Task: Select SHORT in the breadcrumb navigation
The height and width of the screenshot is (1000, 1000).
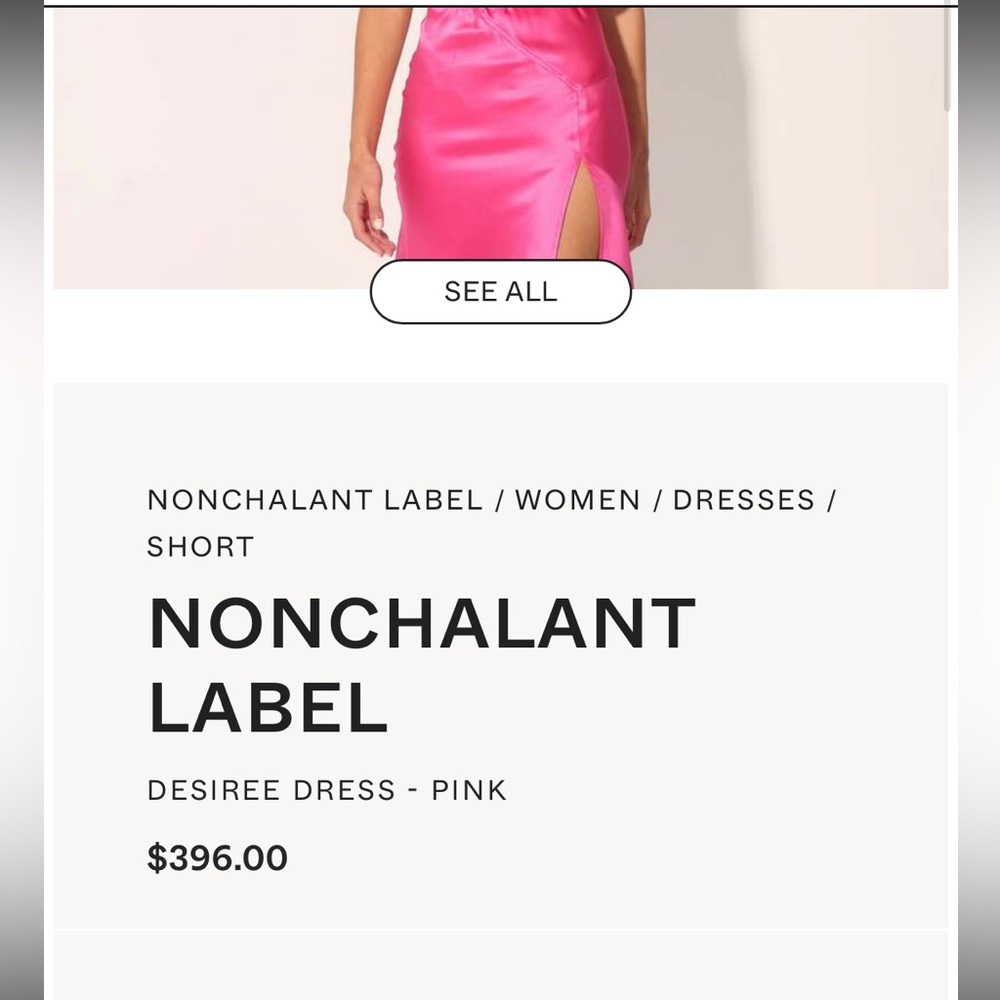Action: click(x=201, y=546)
